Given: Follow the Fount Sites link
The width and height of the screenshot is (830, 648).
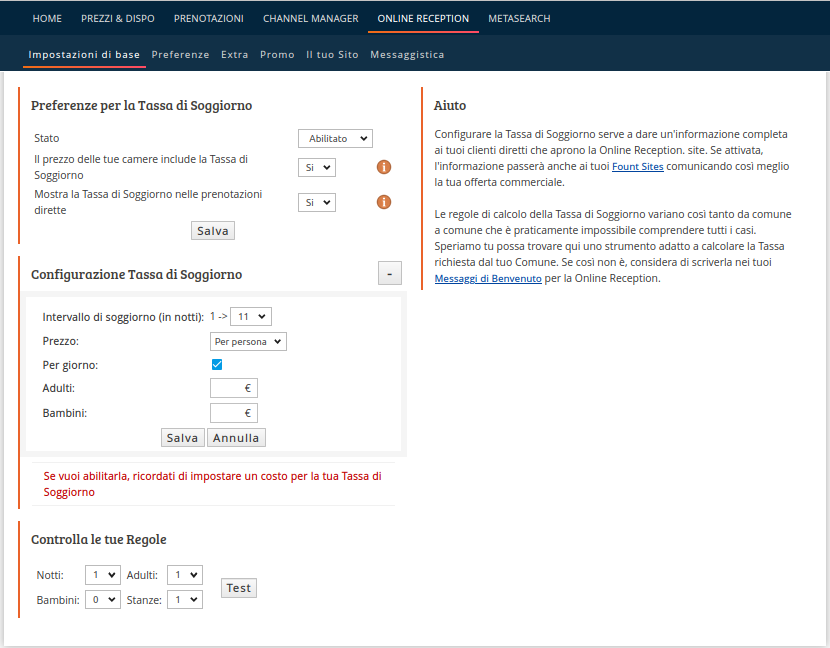Looking at the screenshot, I should pyautogui.click(x=638, y=166).
